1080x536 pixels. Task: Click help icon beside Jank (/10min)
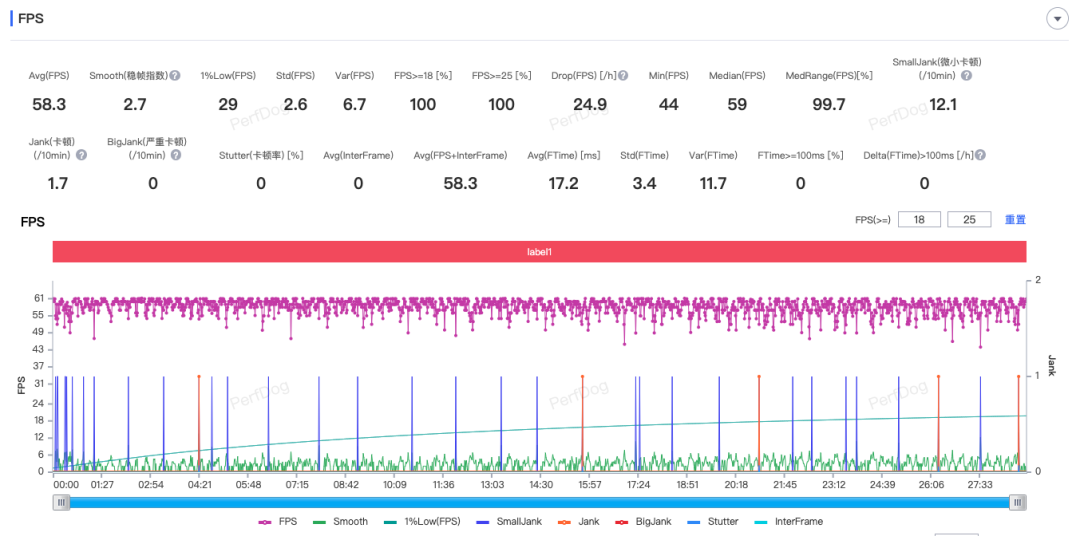[x=82, y=155]
